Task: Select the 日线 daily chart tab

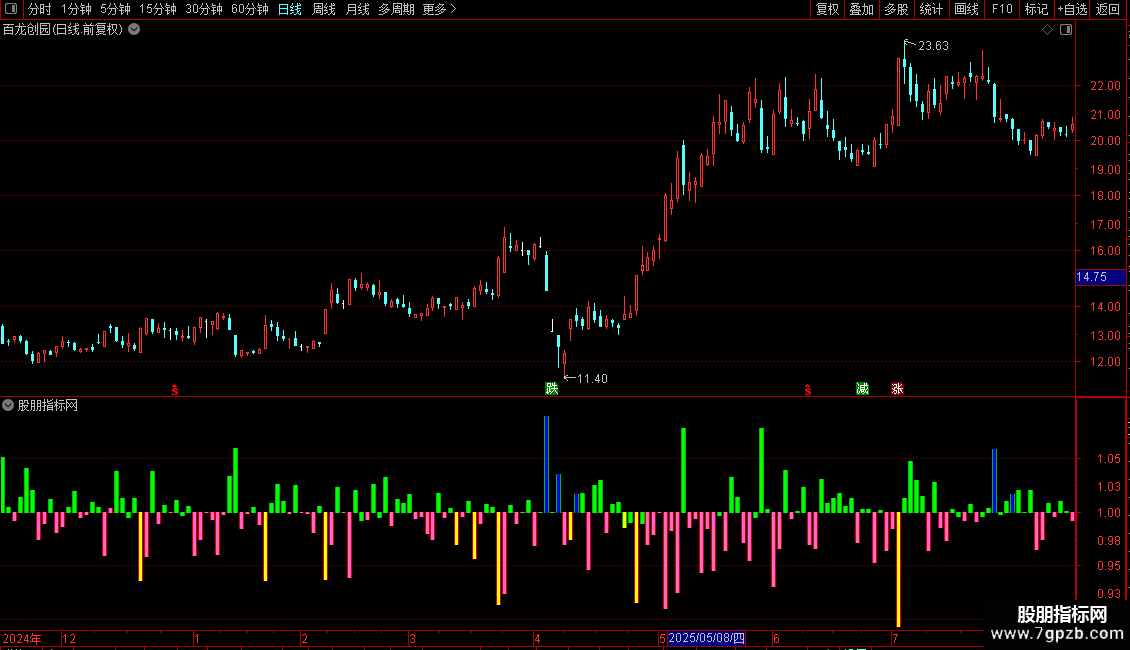Action: [x=290, y=9]
